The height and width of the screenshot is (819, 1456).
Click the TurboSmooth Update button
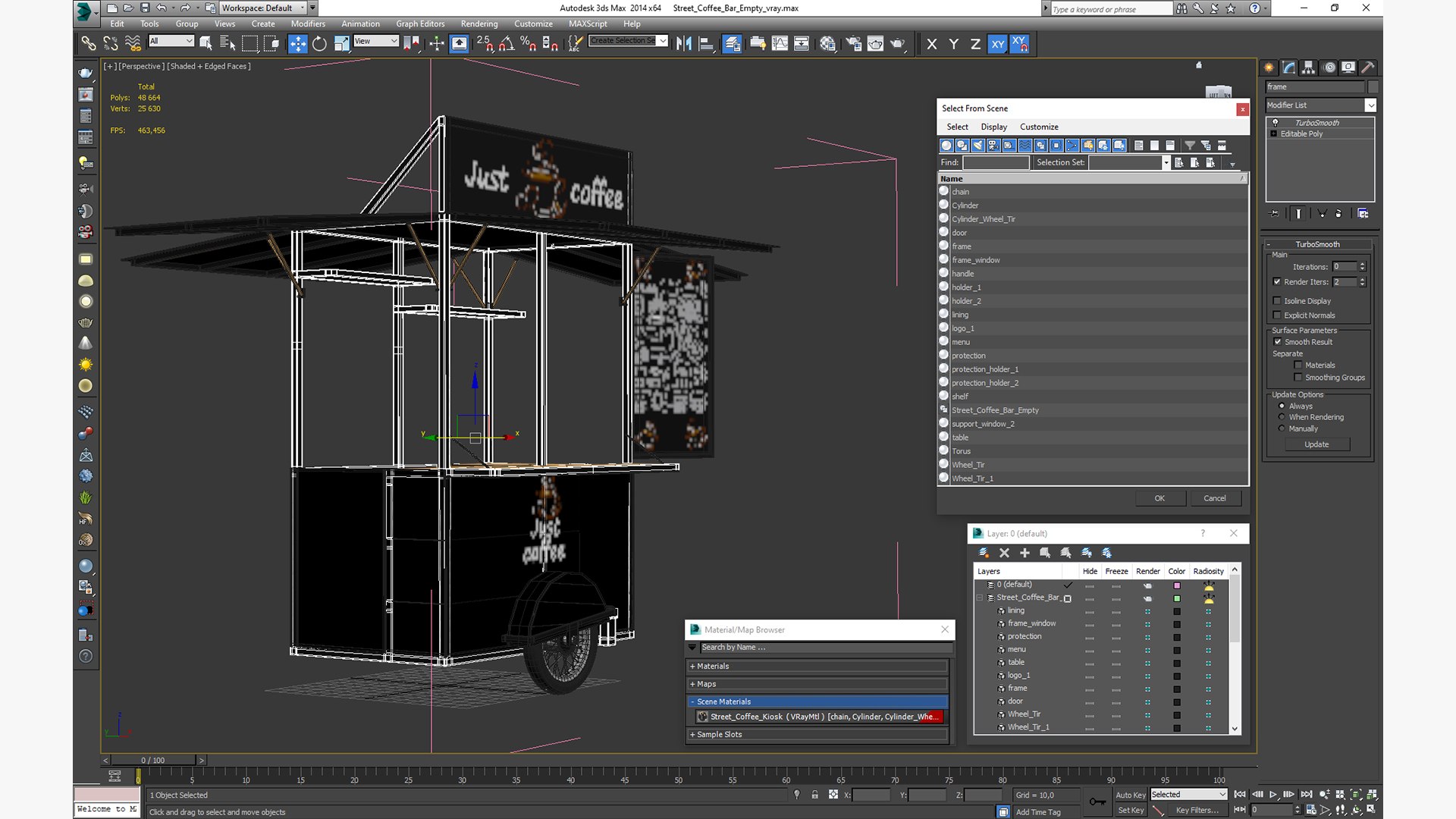1316,445
